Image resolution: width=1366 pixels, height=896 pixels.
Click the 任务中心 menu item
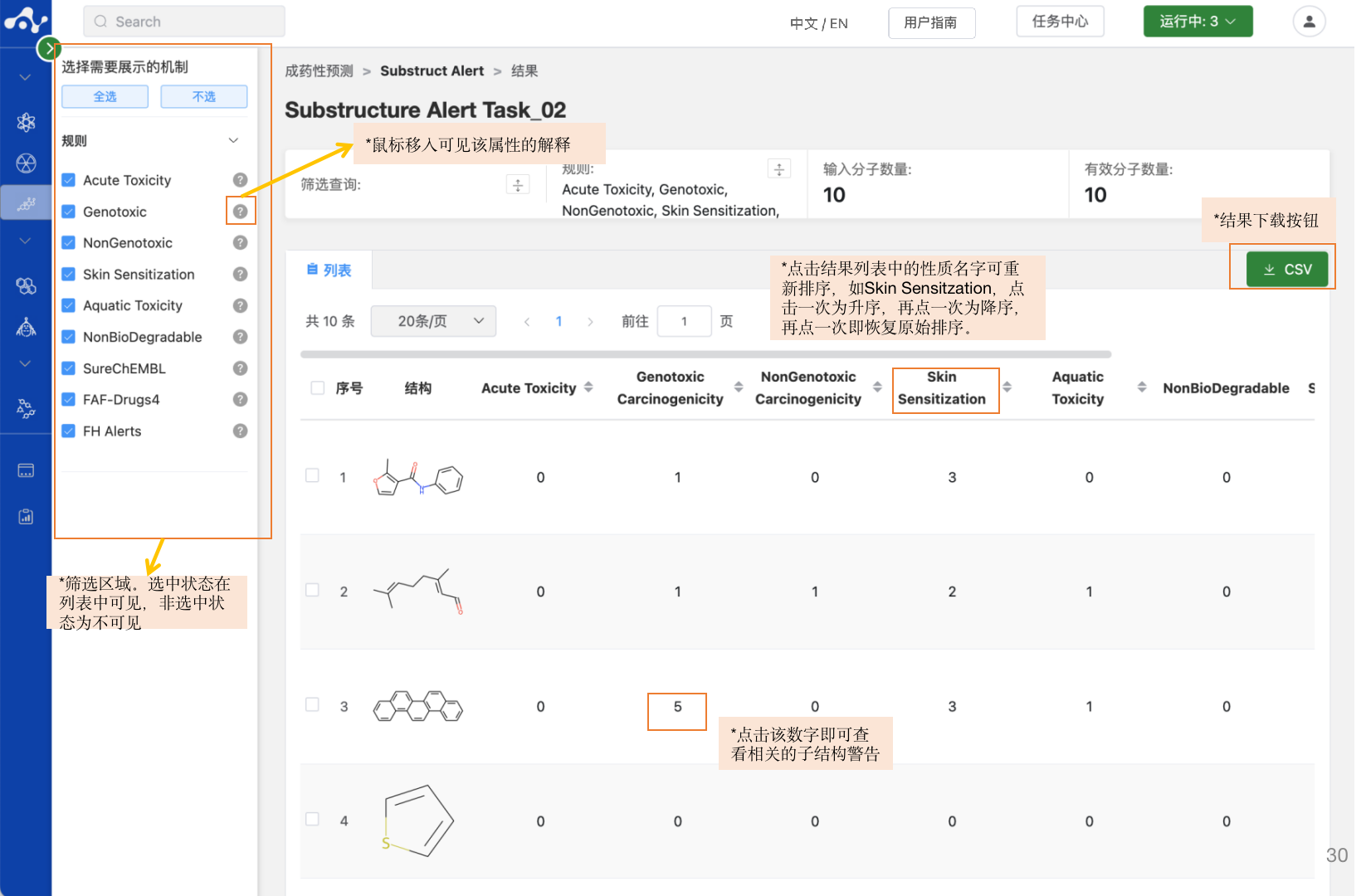[x=1060, y=22]
